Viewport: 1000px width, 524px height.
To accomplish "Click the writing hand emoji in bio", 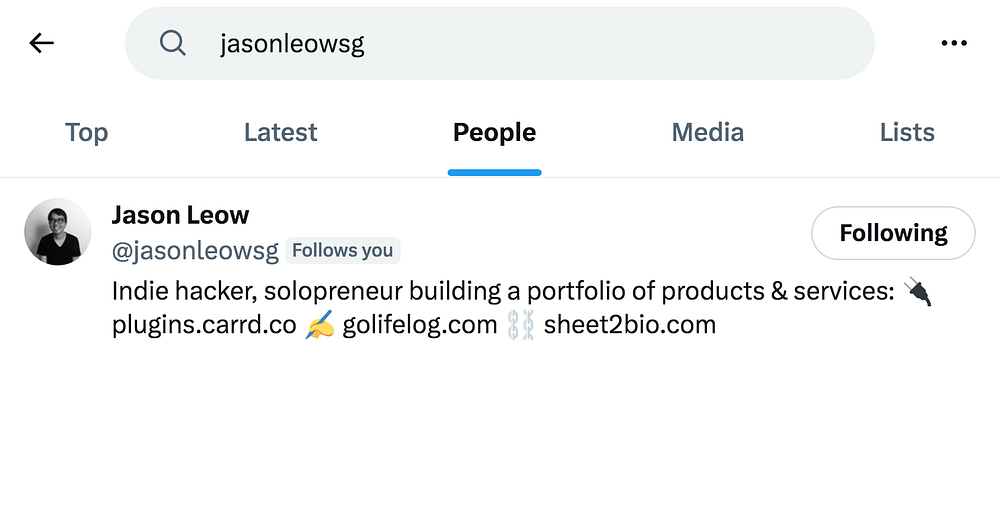I will [x=319, y=325].
